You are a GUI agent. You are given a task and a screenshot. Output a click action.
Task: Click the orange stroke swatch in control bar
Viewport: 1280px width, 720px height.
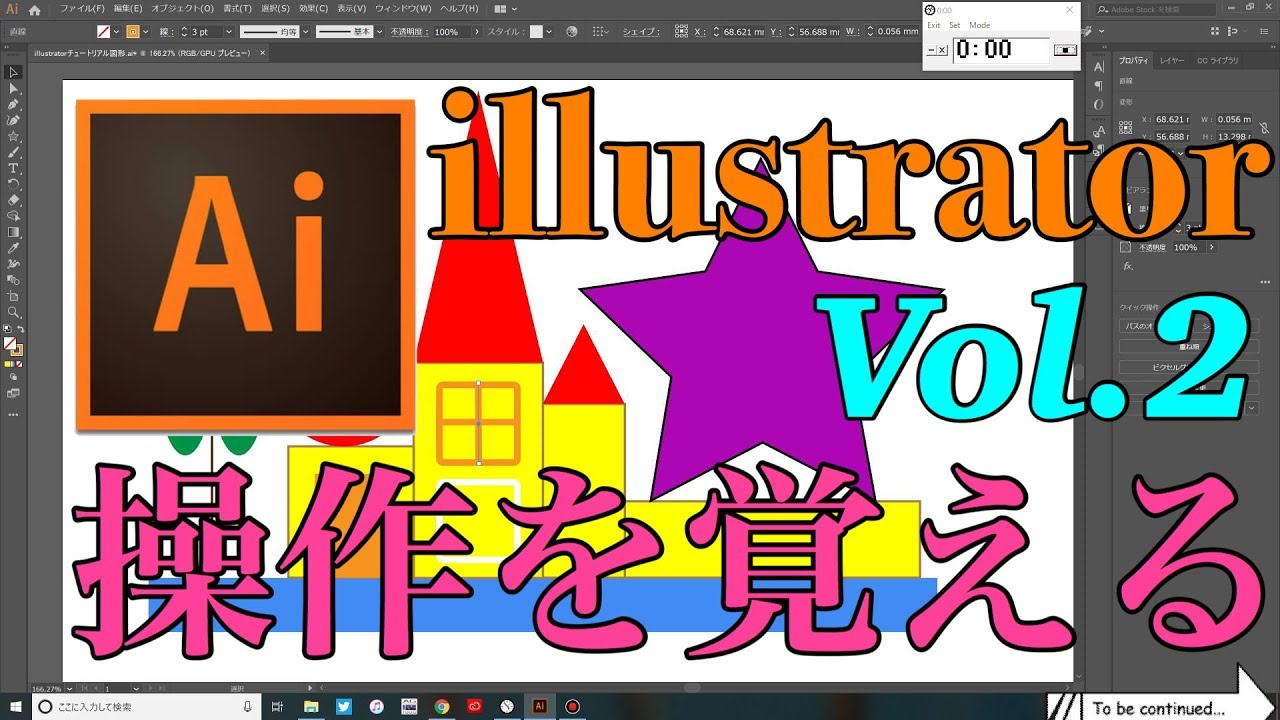coord(133,32)
